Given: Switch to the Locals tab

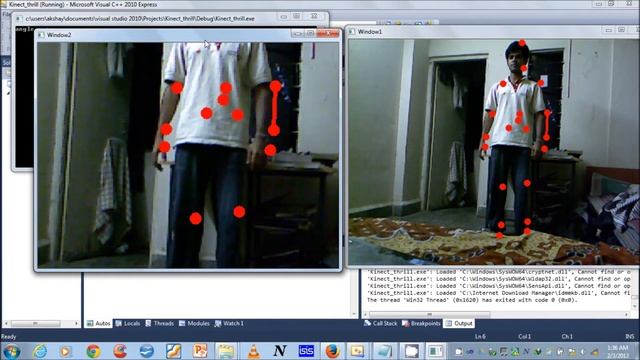Looking at the screenshot, I should coord(128,323).
